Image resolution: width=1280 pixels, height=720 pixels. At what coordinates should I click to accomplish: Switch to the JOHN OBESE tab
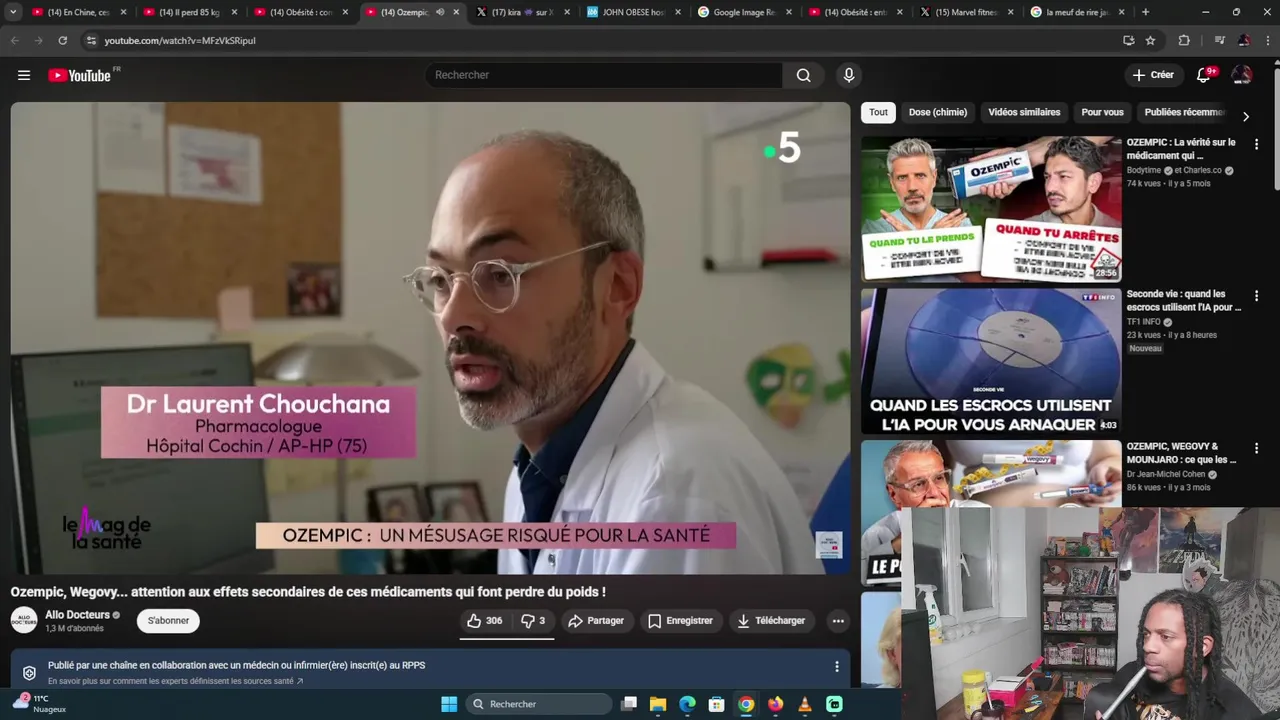coord(633,12)
